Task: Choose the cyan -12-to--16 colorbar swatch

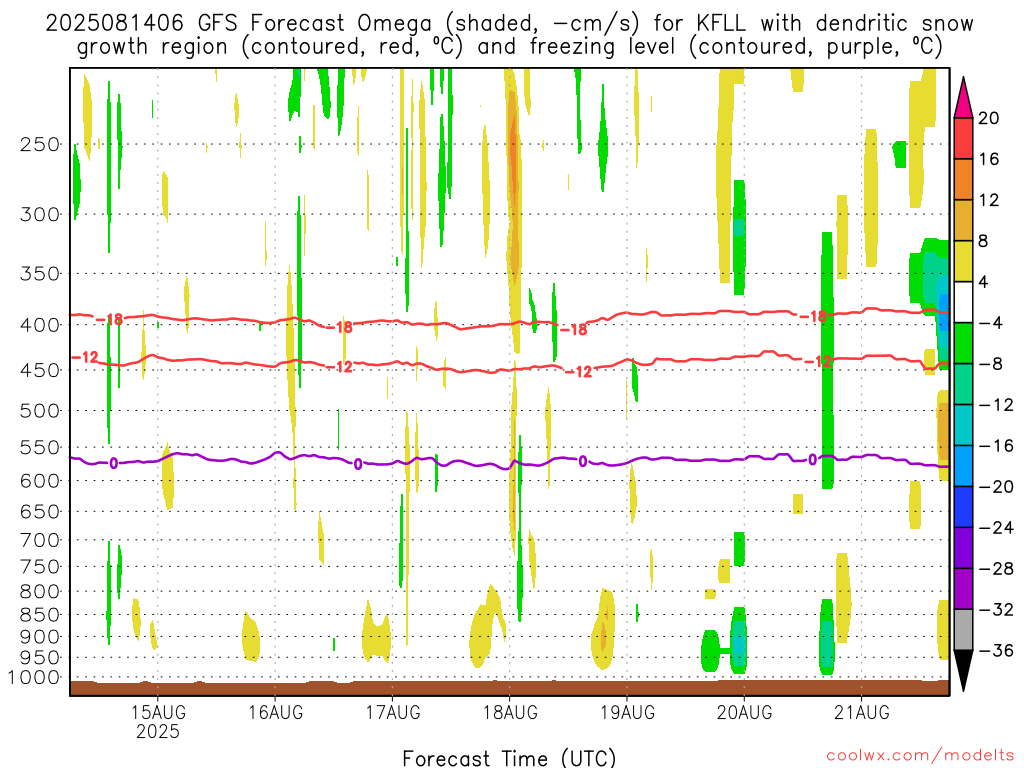Action: tap(963, 425)
